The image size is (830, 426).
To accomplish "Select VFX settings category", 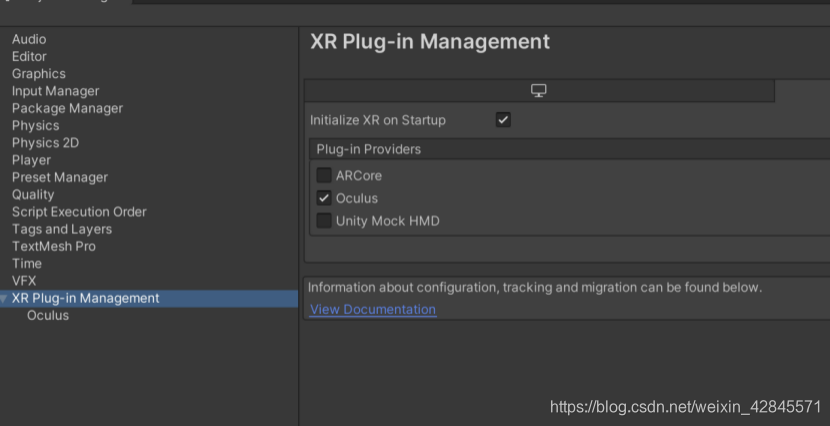I will click(x=24, y=281).
